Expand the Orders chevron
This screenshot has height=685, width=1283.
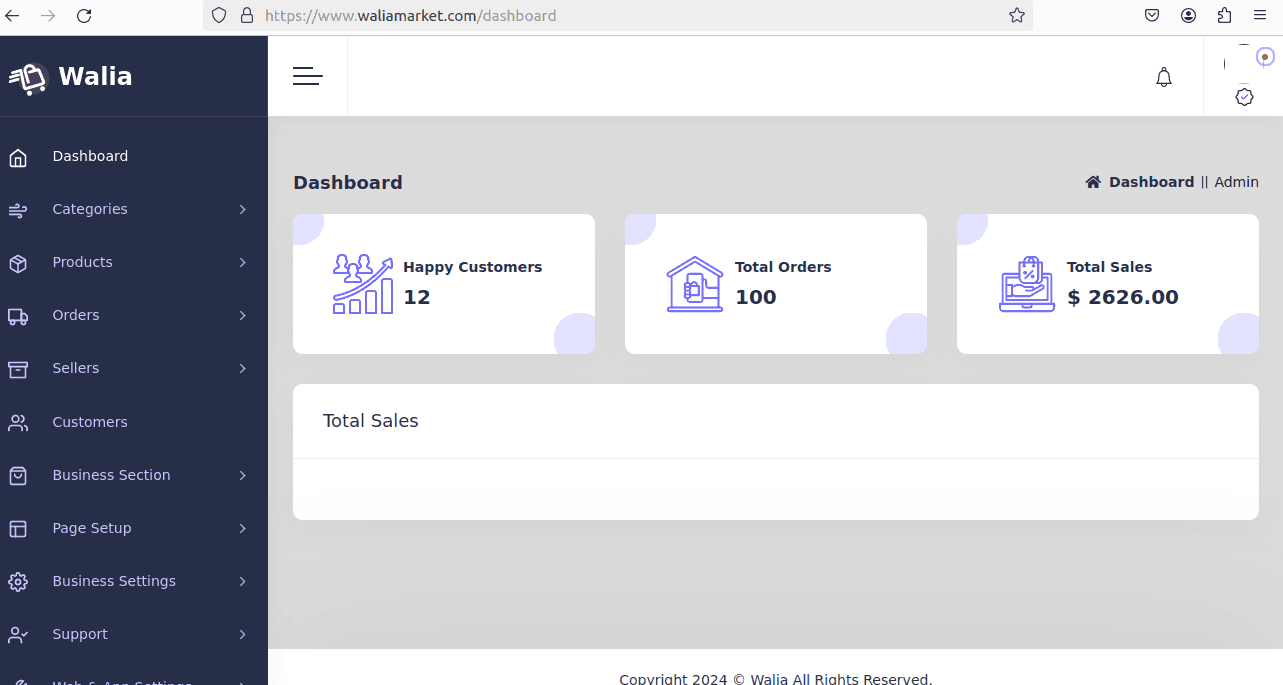(x=243, y=315)
